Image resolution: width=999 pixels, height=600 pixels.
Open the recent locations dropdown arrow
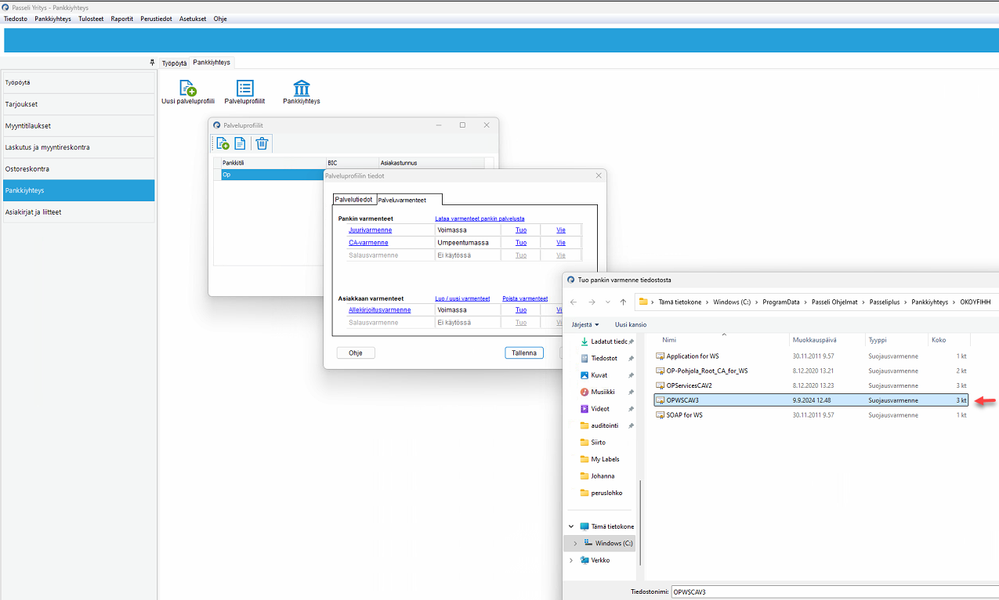pyautogui.click(x=608, y=302)
